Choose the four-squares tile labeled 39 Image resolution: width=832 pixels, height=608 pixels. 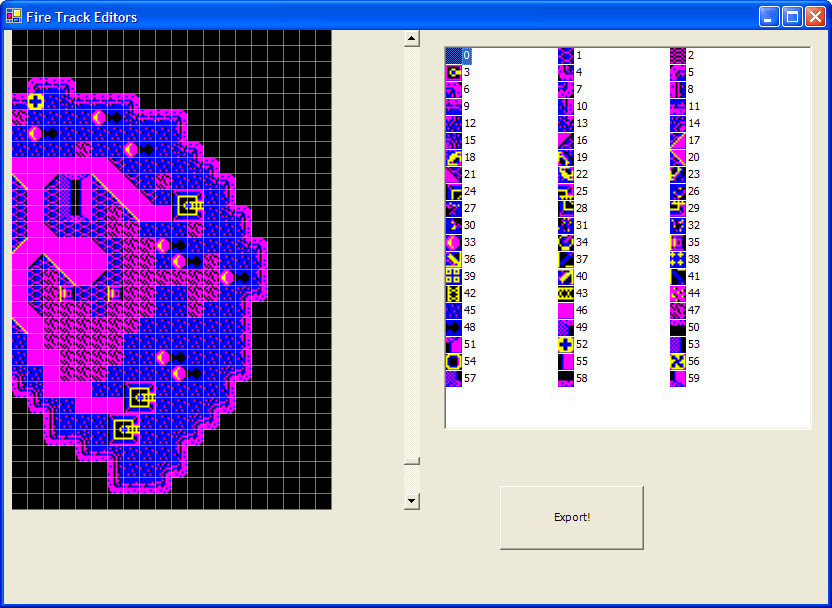click(454, 276)
